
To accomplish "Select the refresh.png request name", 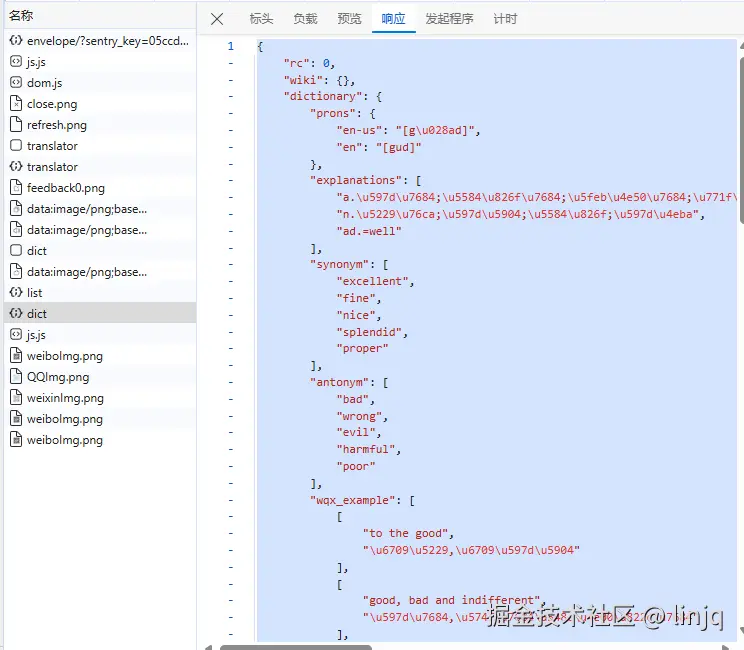I will [57, 125].
